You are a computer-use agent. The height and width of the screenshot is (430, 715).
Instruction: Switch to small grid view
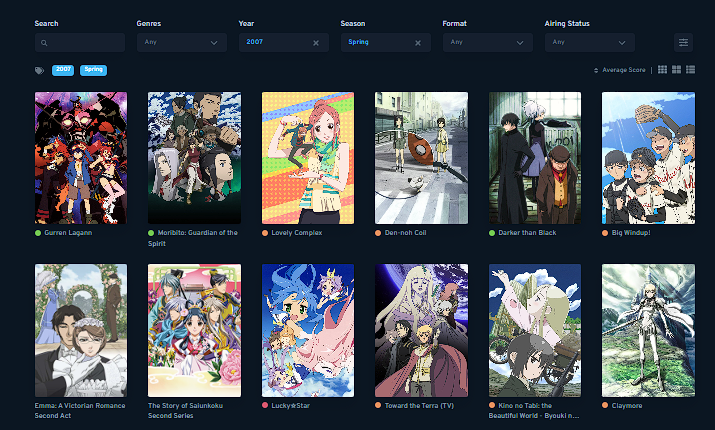tap(663, 69)
